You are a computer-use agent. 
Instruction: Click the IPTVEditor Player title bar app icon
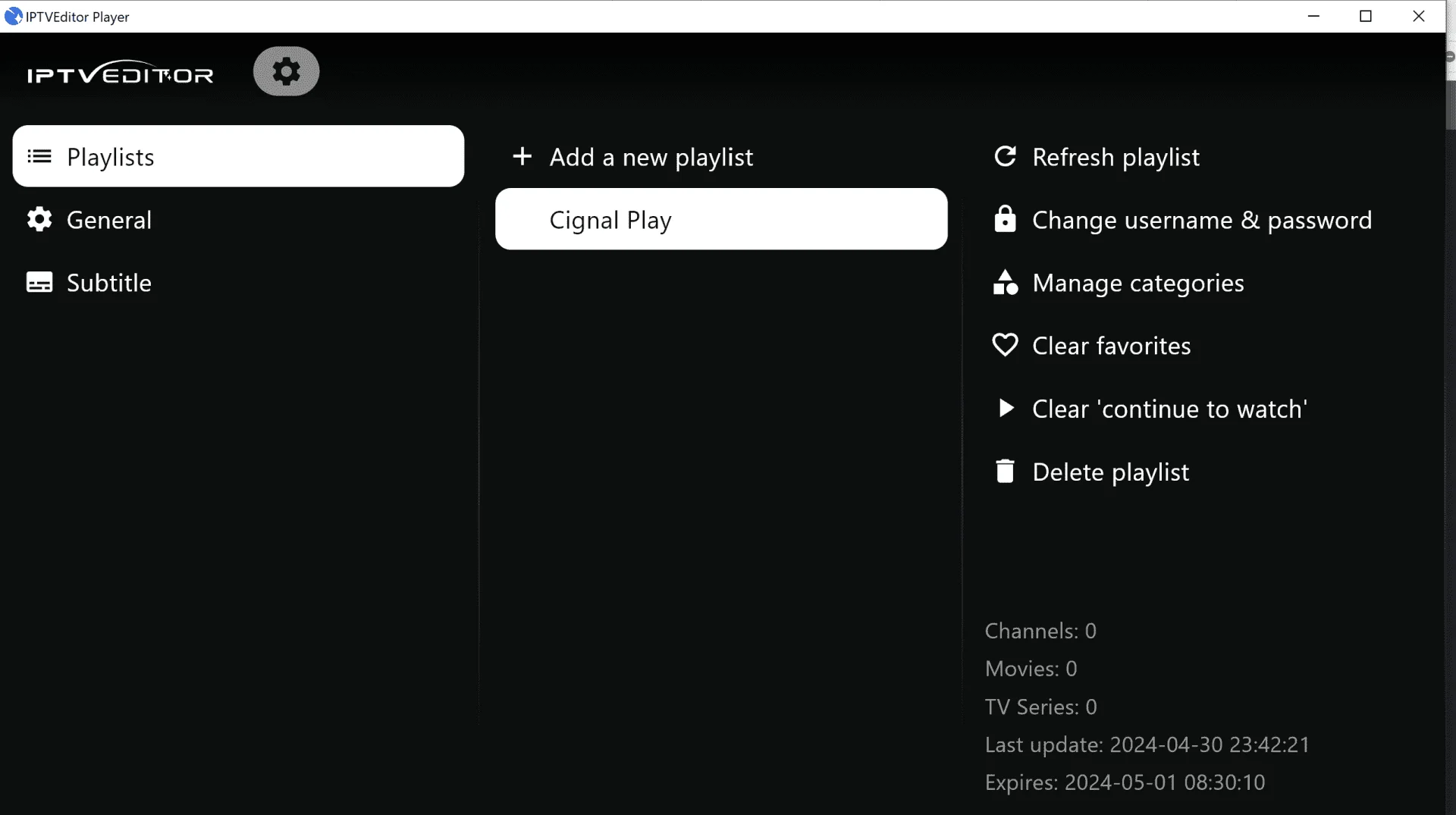click(13, 16)
